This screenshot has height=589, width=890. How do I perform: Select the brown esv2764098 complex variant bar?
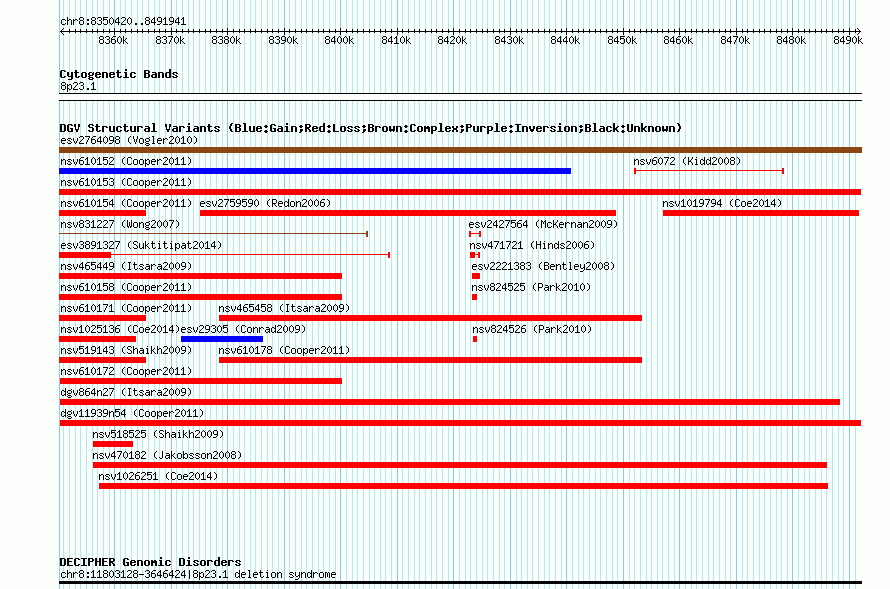point(460,150)
